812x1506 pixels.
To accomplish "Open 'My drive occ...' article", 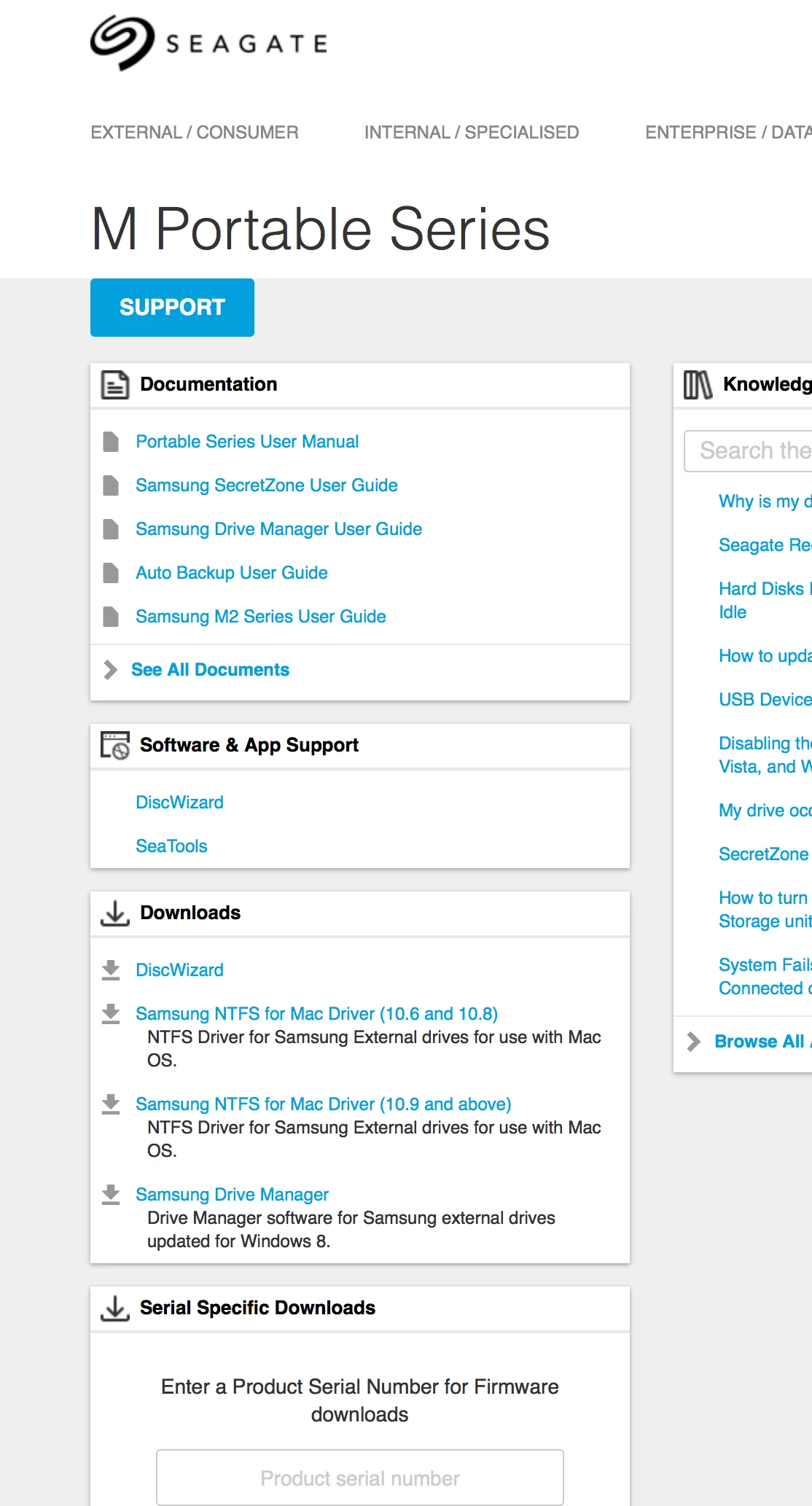I will point(765,811).
